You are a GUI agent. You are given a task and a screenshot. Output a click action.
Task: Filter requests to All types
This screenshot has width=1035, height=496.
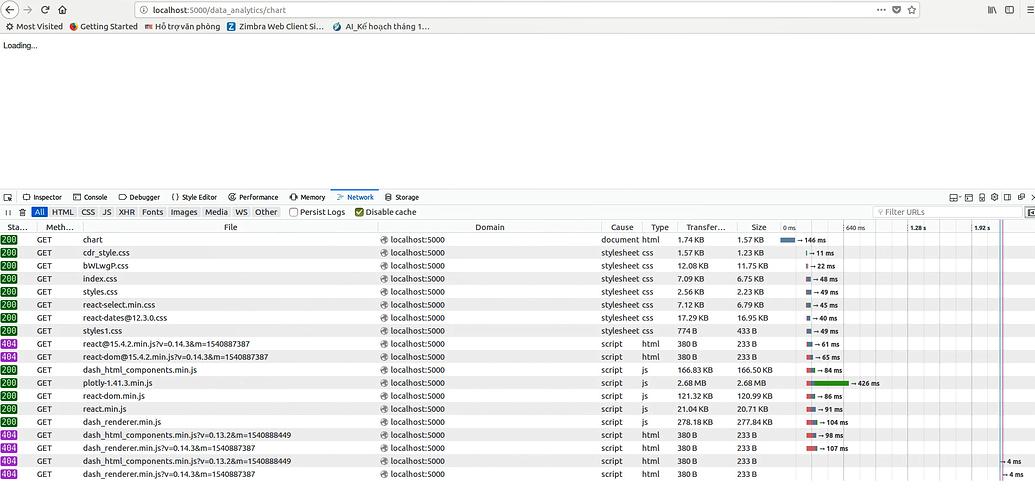click(x=40, y=213)
